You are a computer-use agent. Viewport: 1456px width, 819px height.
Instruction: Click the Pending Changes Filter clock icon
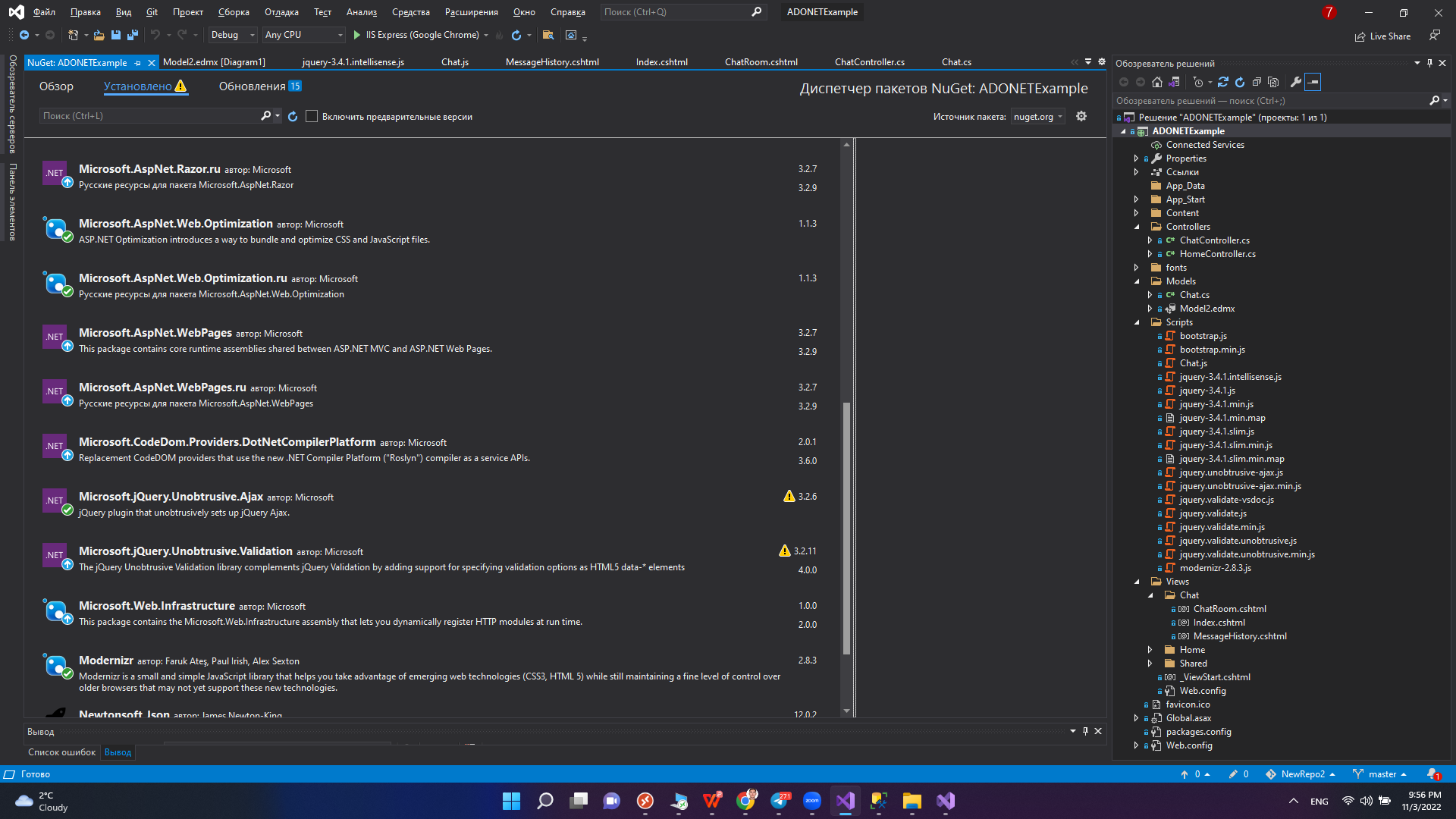[x=1198, y=82]
